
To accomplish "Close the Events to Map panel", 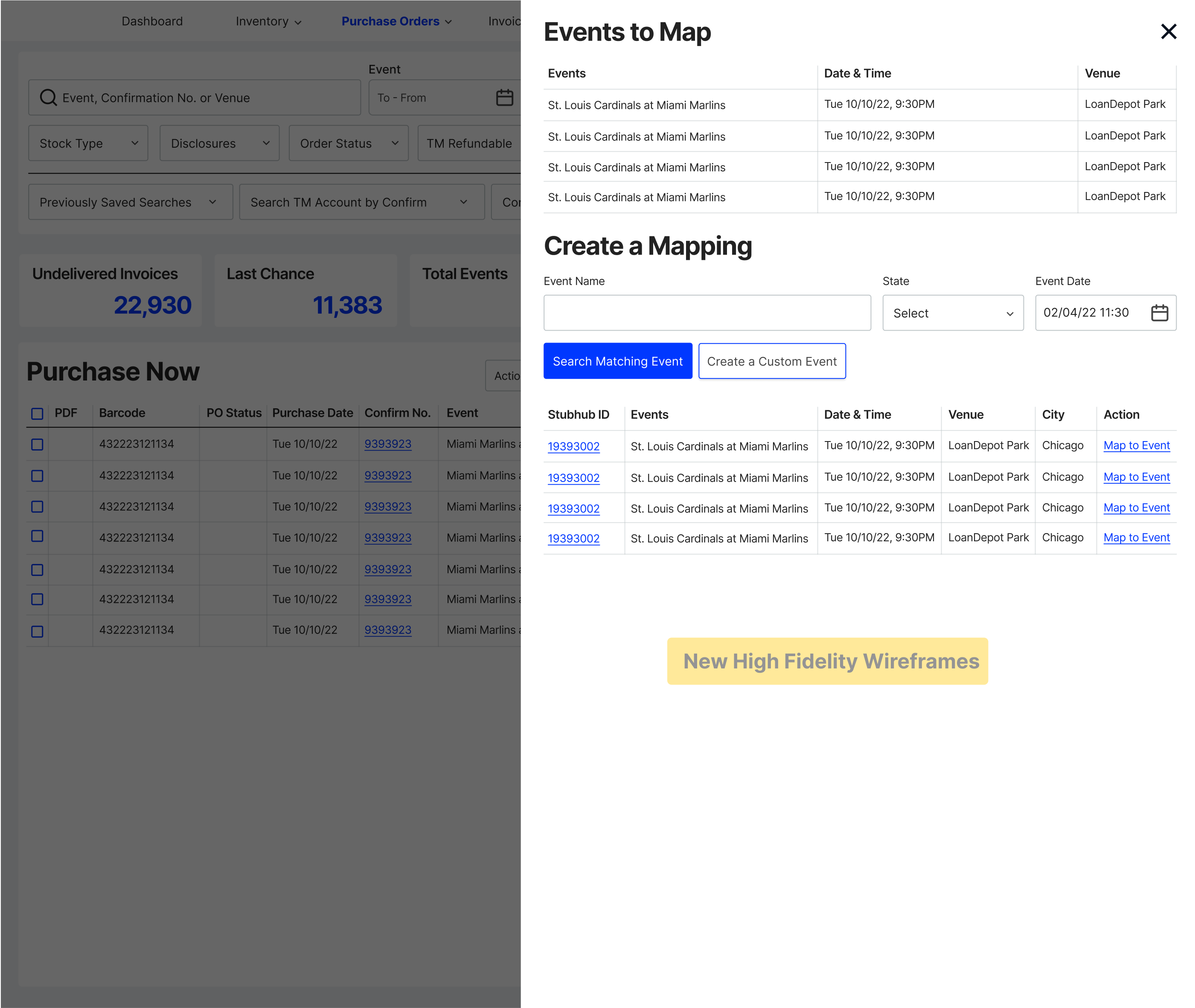I will click(x=1168, y=32).
